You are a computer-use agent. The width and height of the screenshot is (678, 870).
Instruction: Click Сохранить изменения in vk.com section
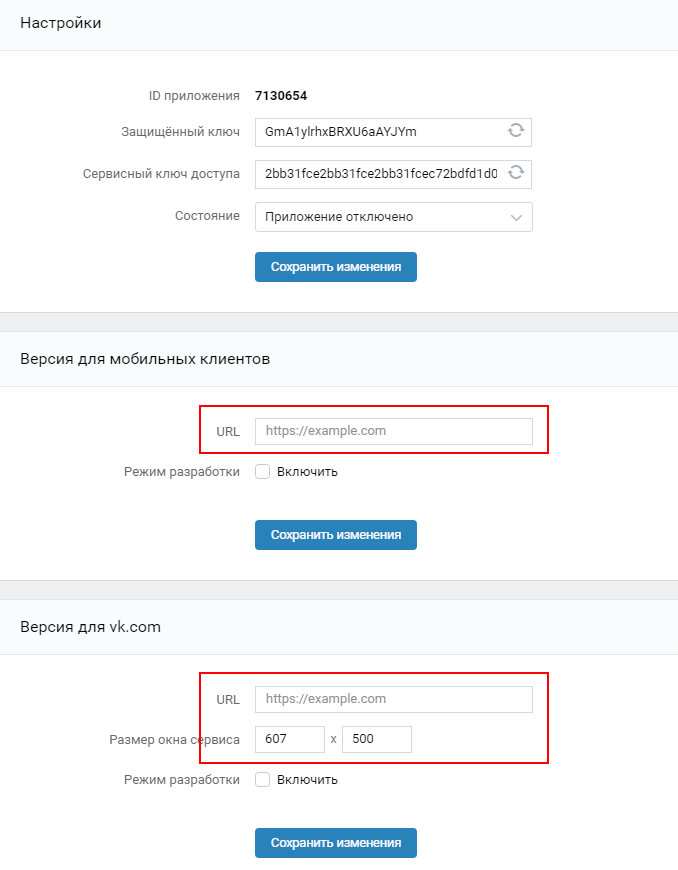click(335, 843)
